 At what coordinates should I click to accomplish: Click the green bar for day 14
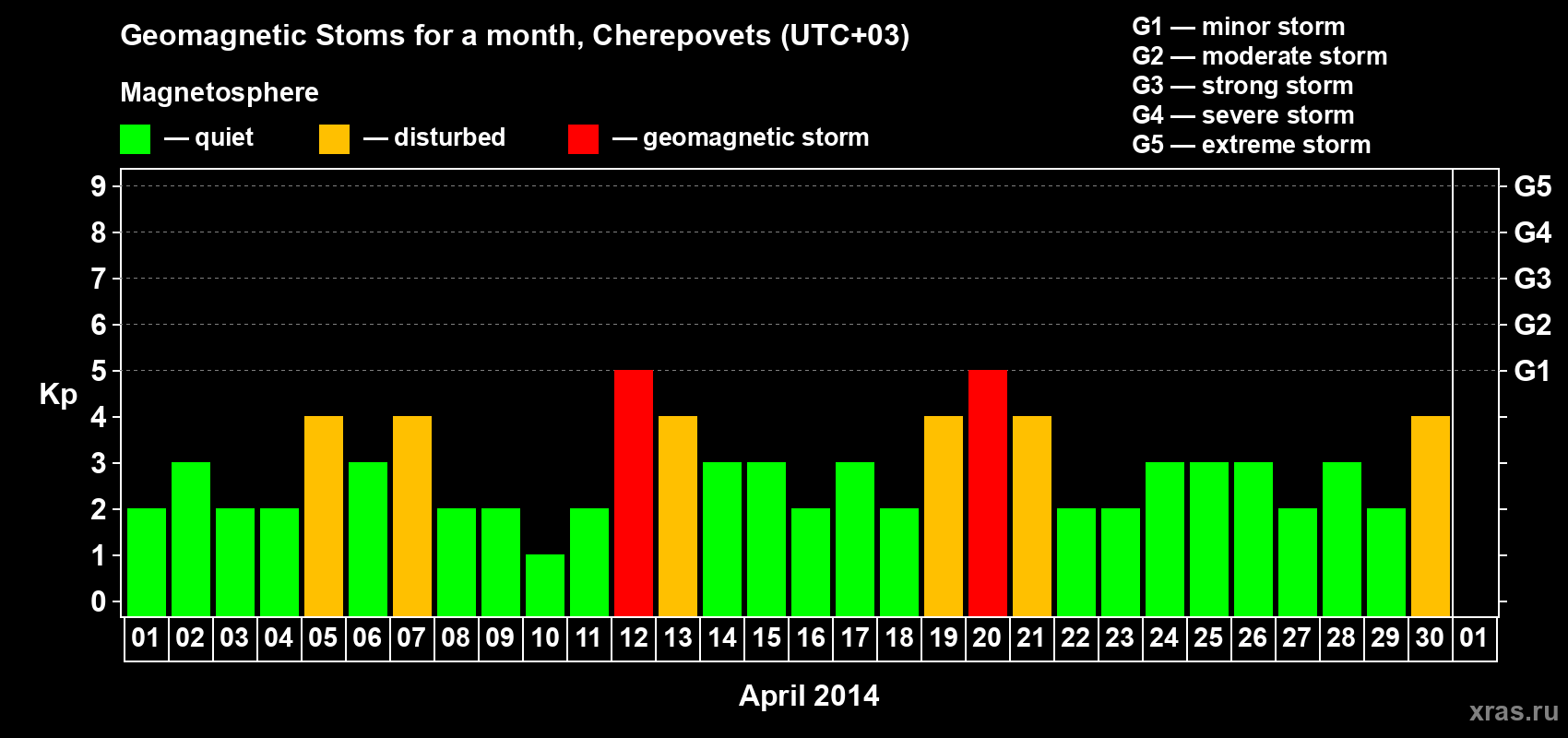click(x=722, y=540)
